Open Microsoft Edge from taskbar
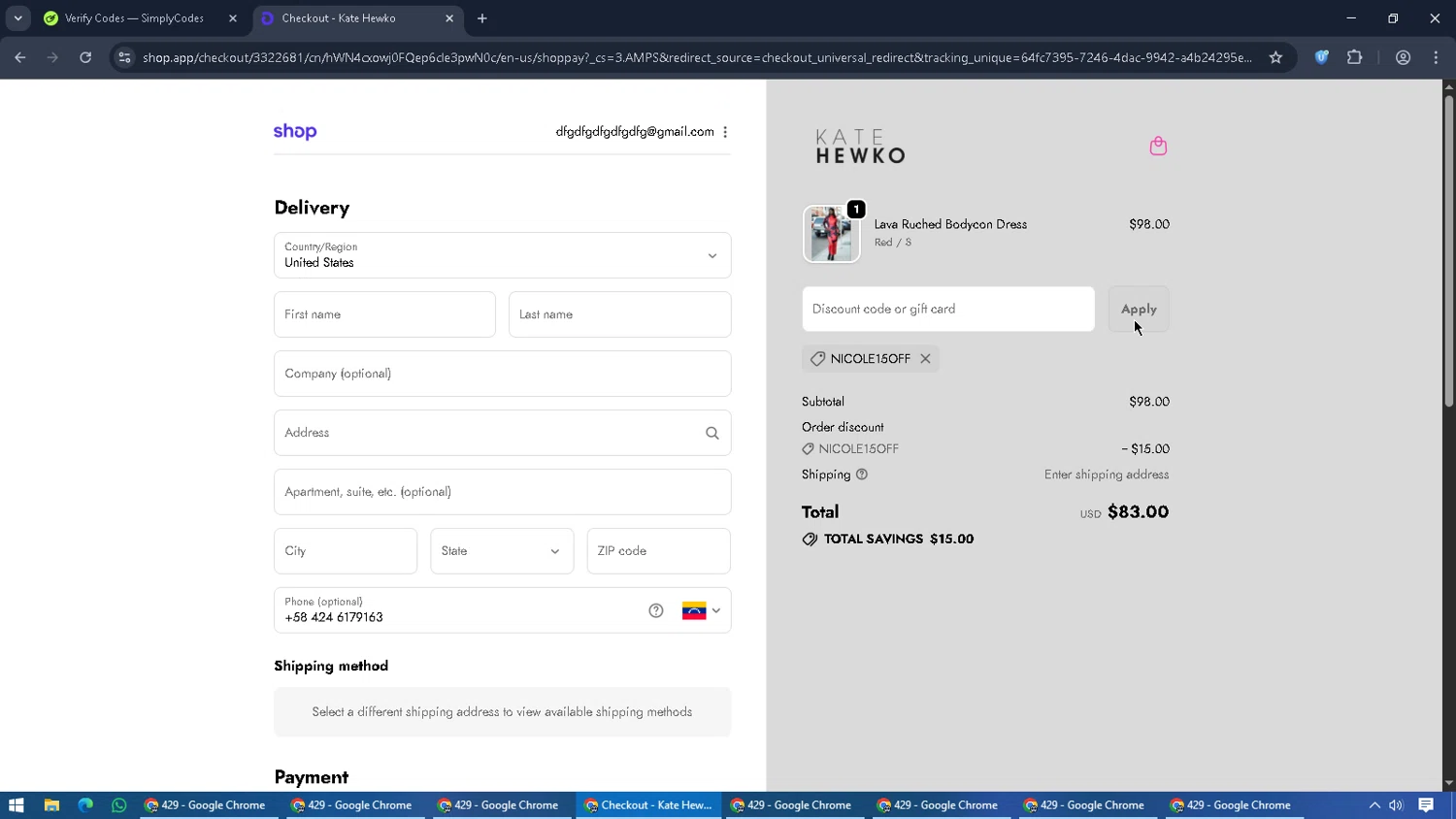 [85, 805]
